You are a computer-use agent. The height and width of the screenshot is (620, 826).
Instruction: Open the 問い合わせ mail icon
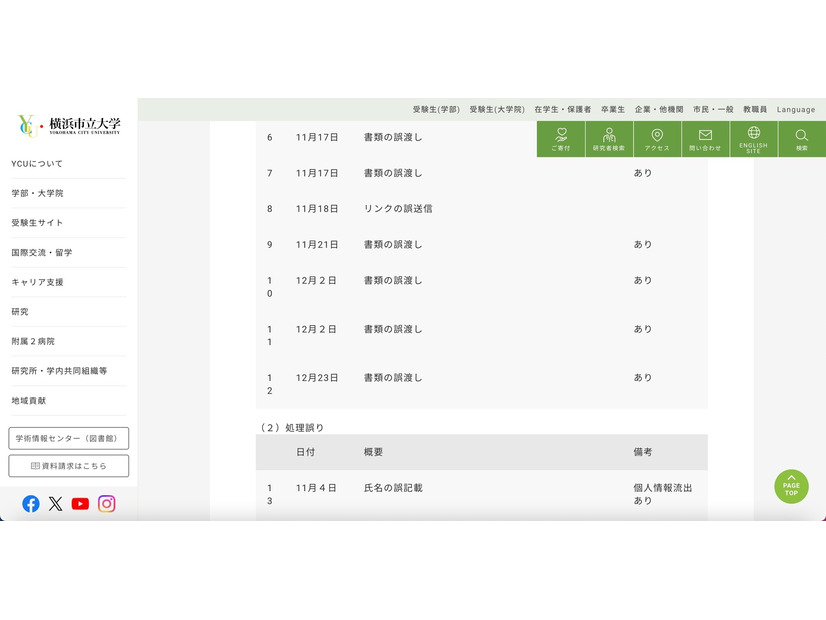[x=705, y=139]
